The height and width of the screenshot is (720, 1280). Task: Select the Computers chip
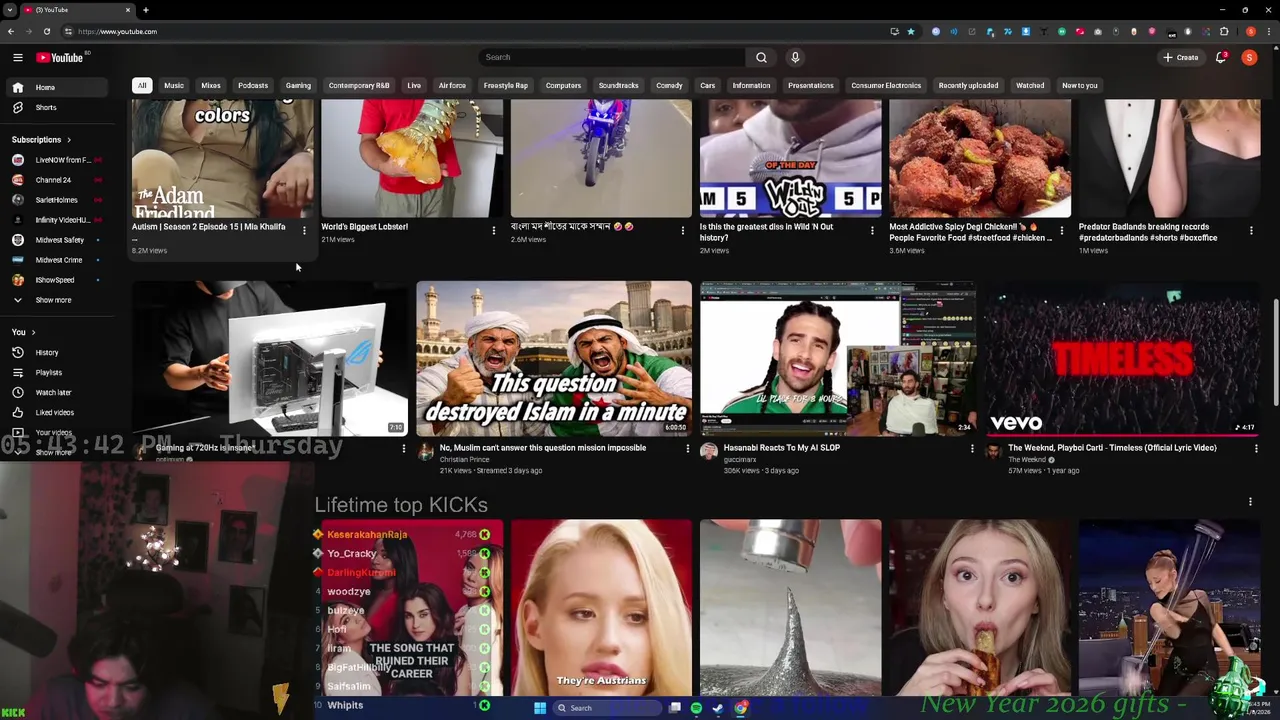(x=563, y=85)
